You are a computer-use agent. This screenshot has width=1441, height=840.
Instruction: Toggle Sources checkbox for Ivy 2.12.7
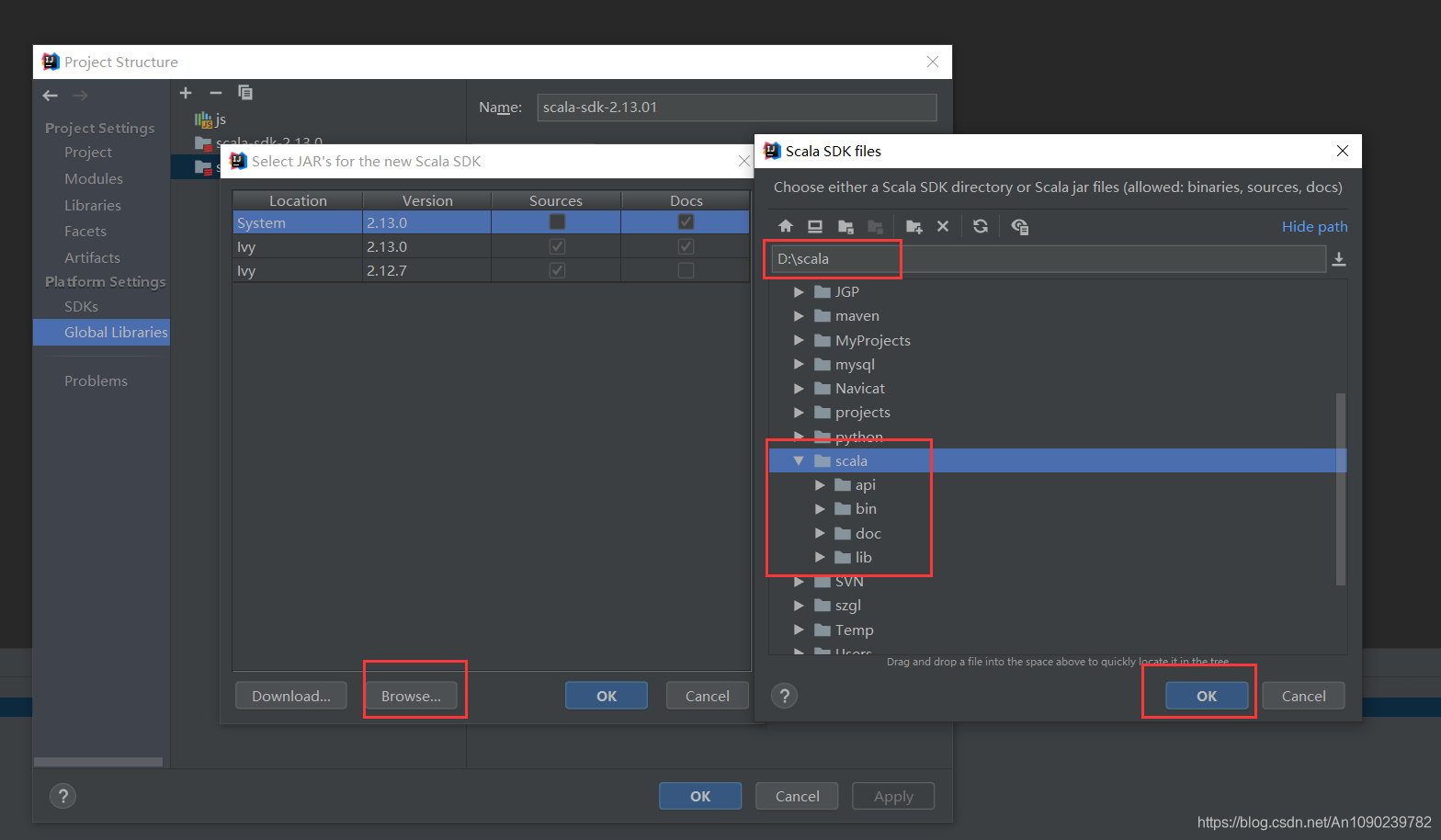coord(557,270)
